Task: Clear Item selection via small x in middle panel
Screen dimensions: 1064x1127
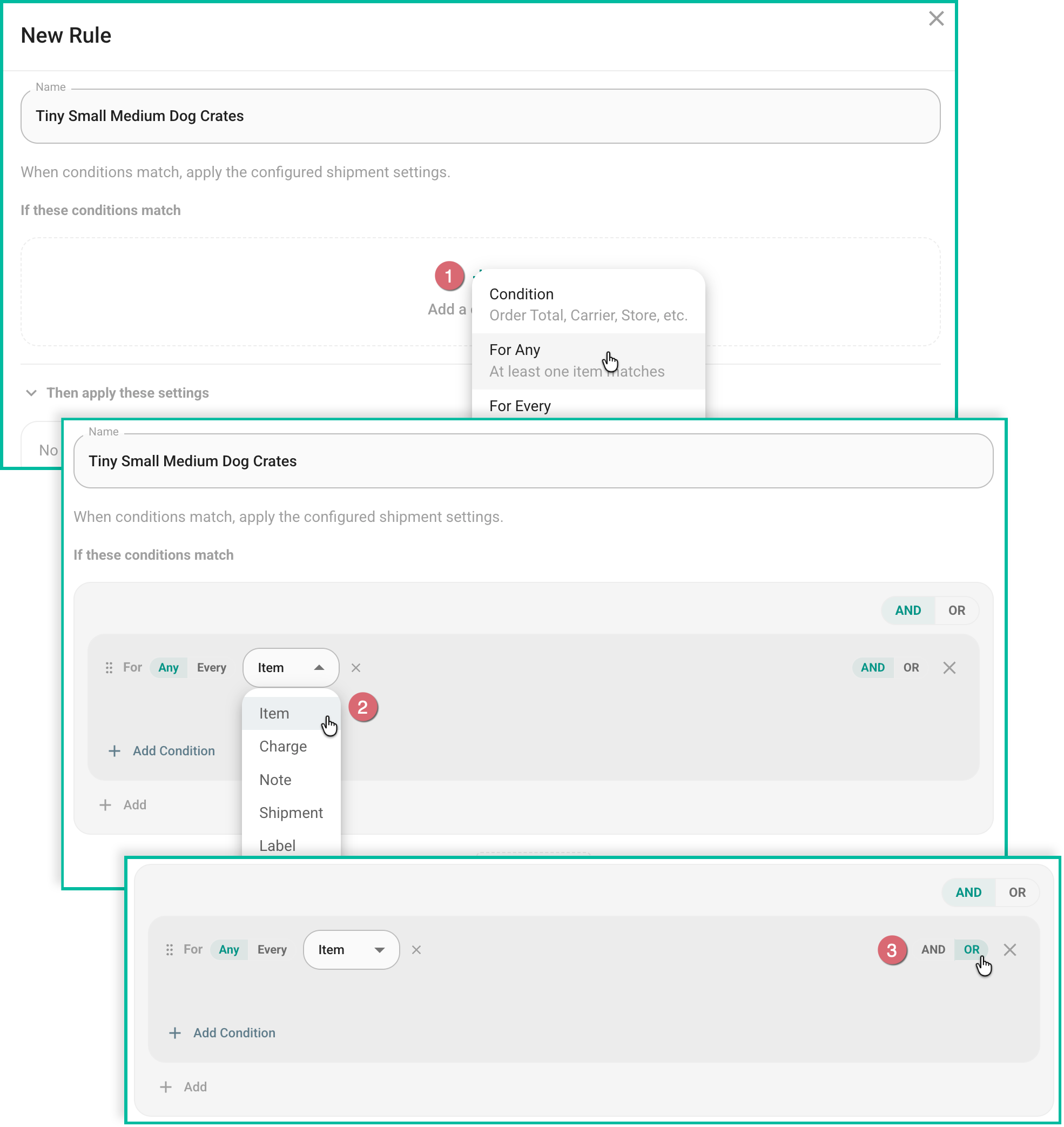Action: [356, 668]
